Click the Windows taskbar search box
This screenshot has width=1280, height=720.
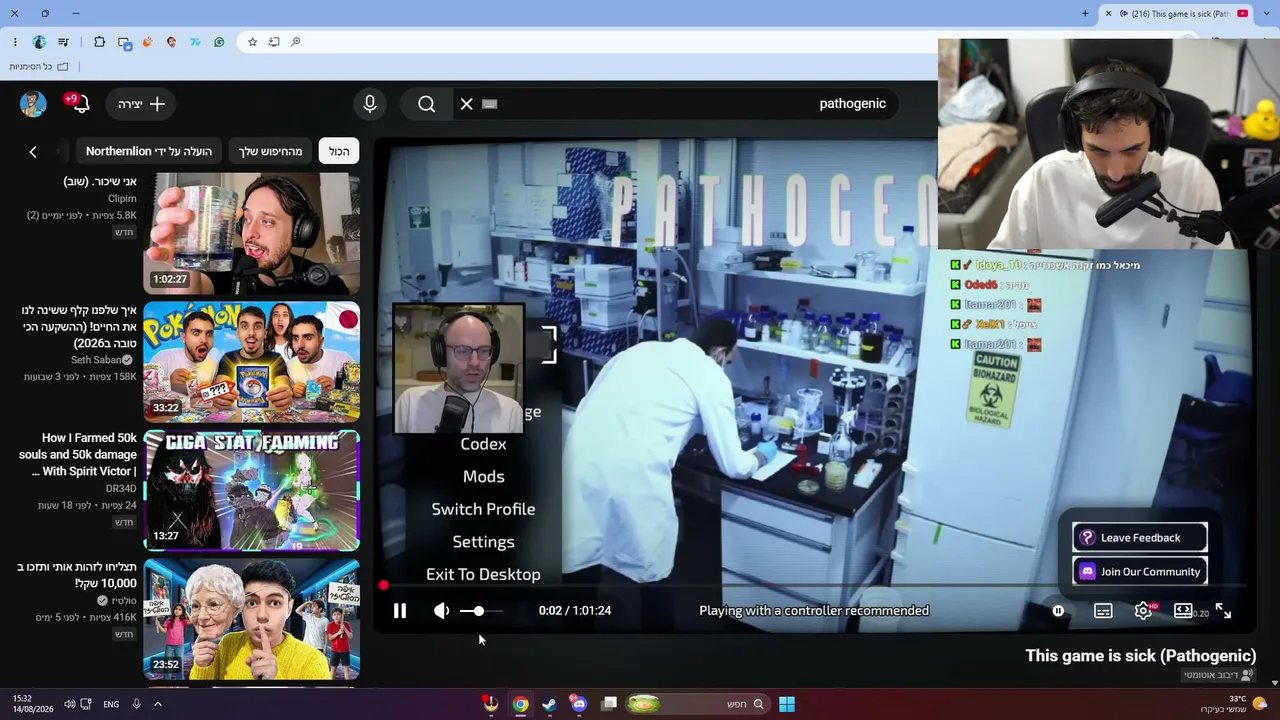696,704
